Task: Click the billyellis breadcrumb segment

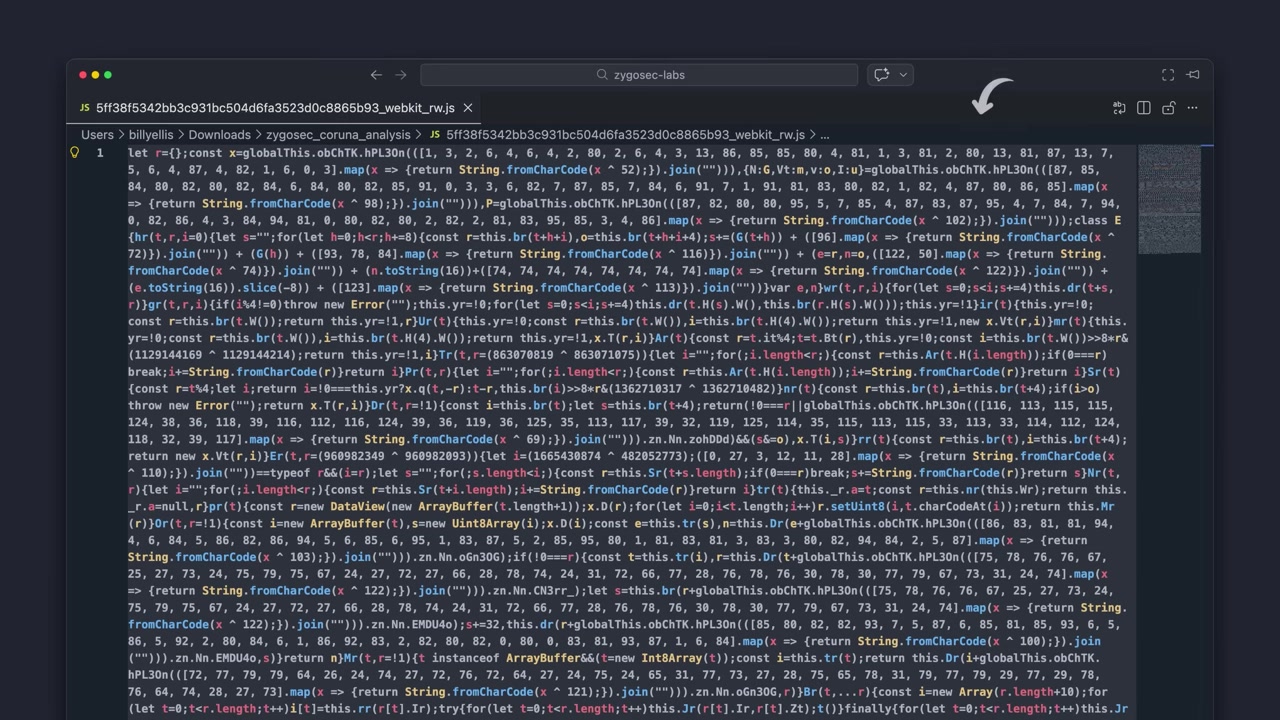Action: tap(152, 135)
